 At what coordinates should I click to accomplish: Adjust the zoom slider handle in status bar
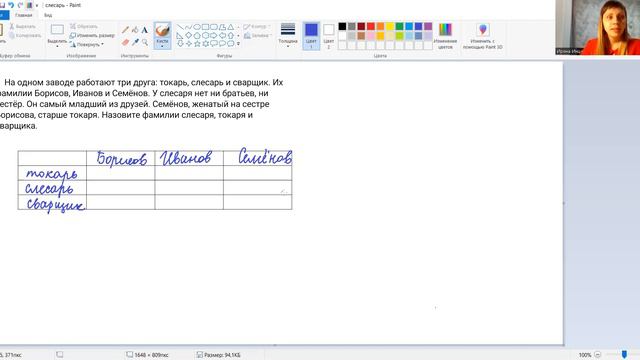click(624, 355)
